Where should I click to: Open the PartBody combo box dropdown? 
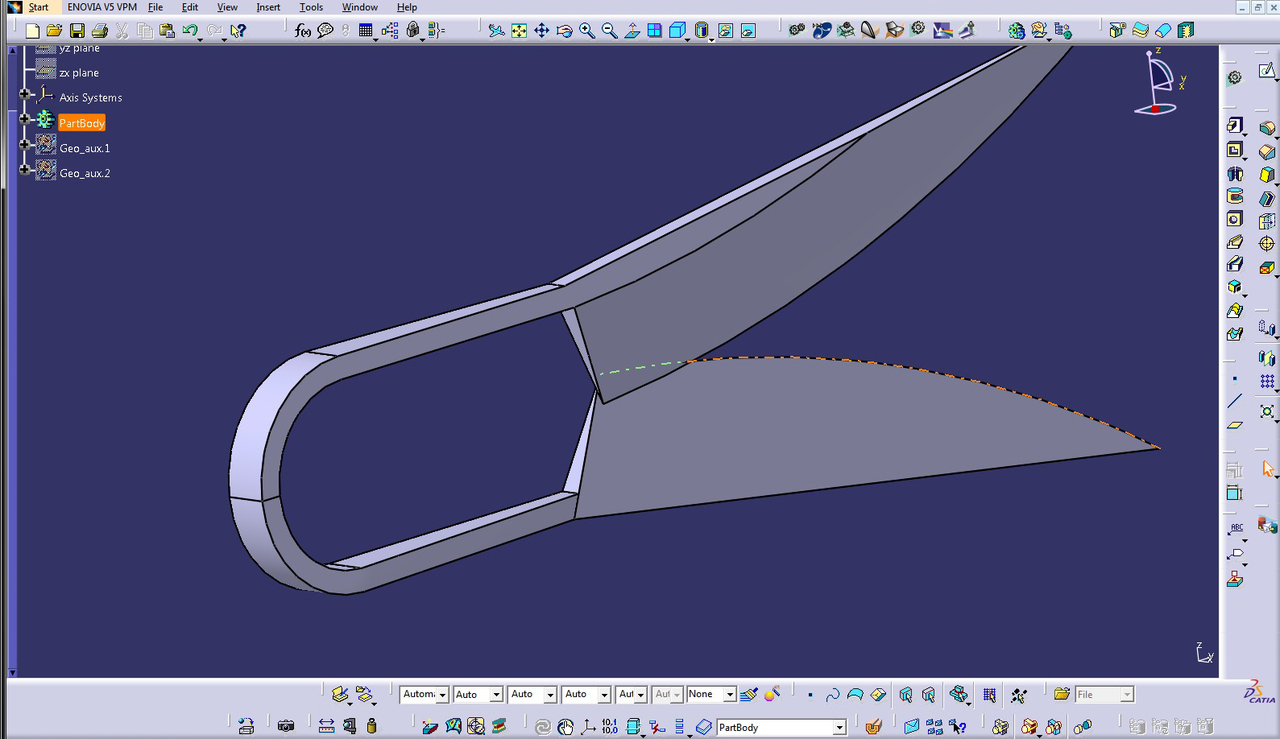(839, 727)
